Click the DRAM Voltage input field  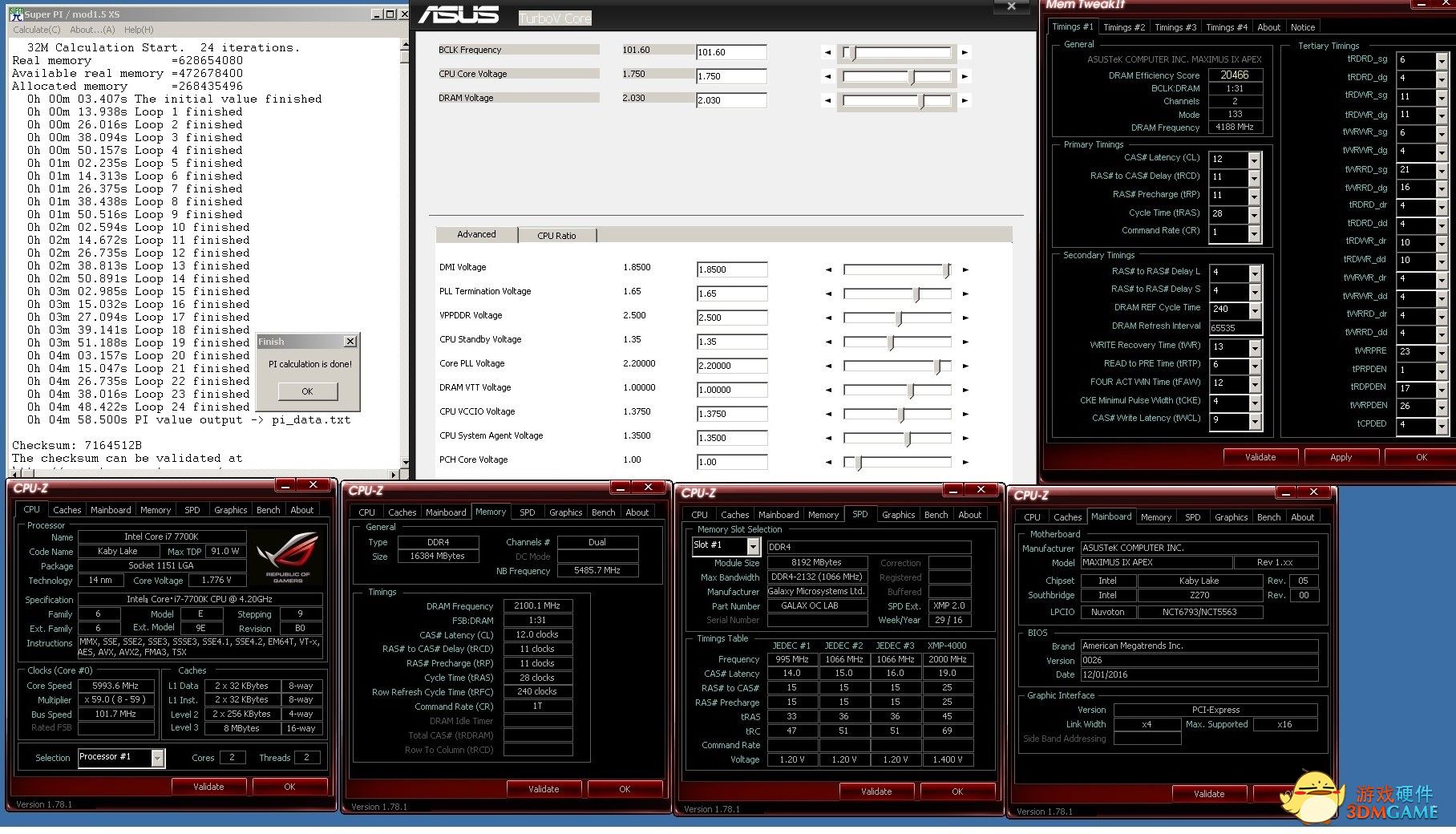[731, 101]
